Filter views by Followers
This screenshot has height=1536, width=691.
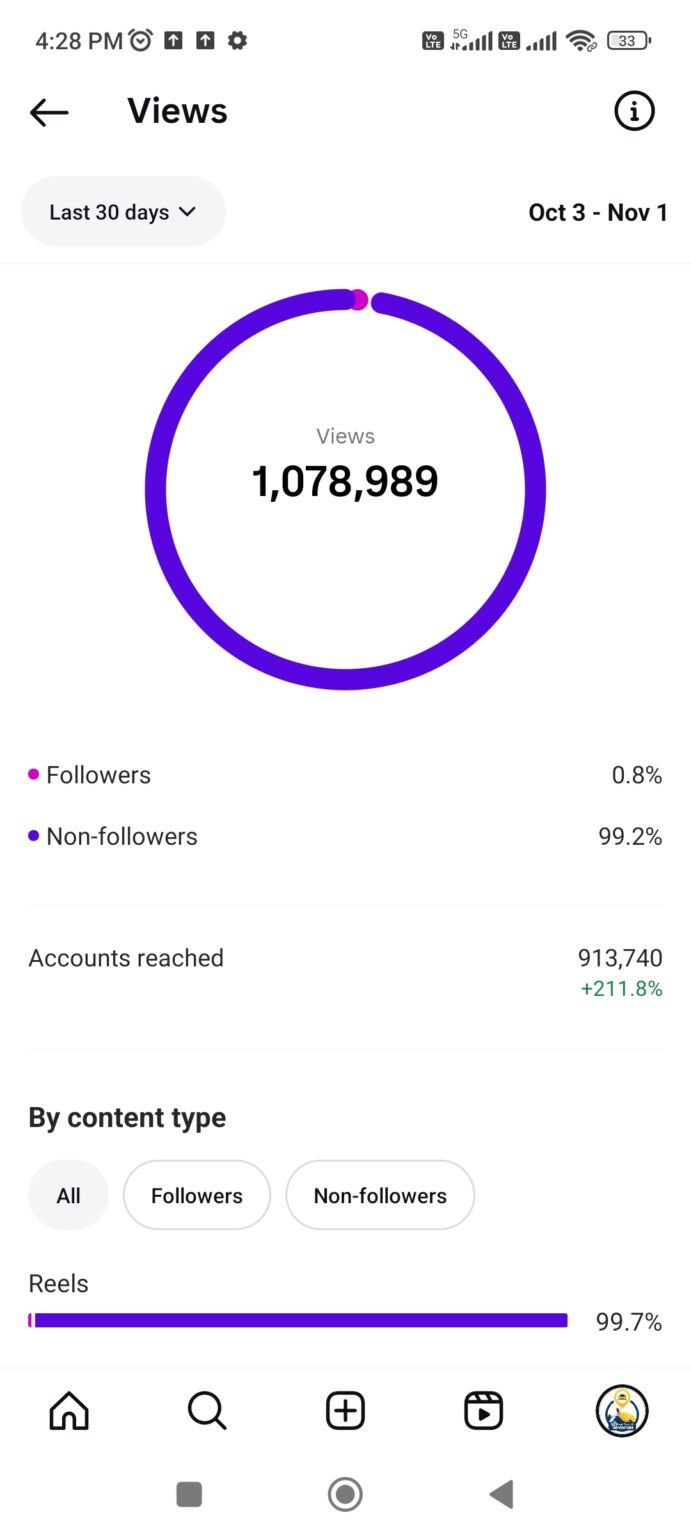click(x=196, y=1194)
